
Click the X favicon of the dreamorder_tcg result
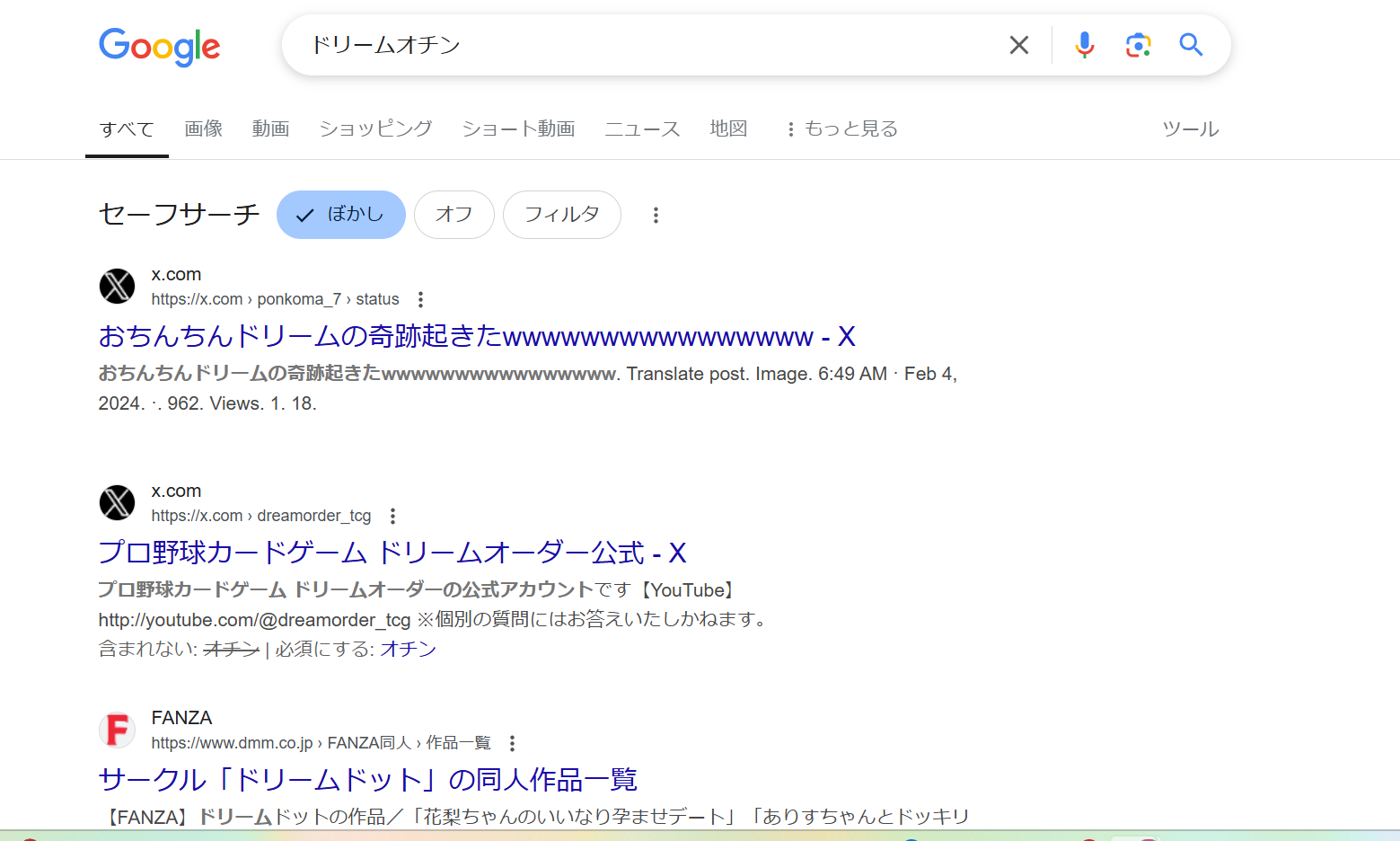(117, 503)
